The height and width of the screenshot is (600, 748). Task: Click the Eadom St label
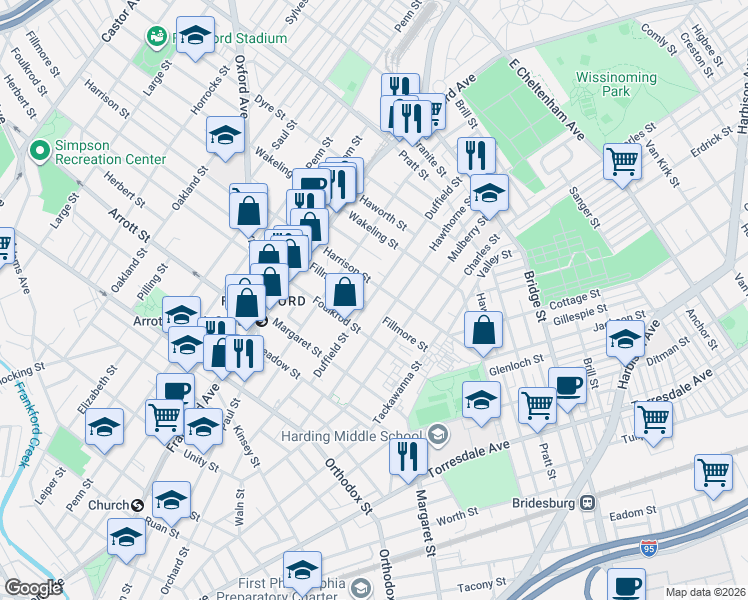pyautogui.click(x=633, y=514)
